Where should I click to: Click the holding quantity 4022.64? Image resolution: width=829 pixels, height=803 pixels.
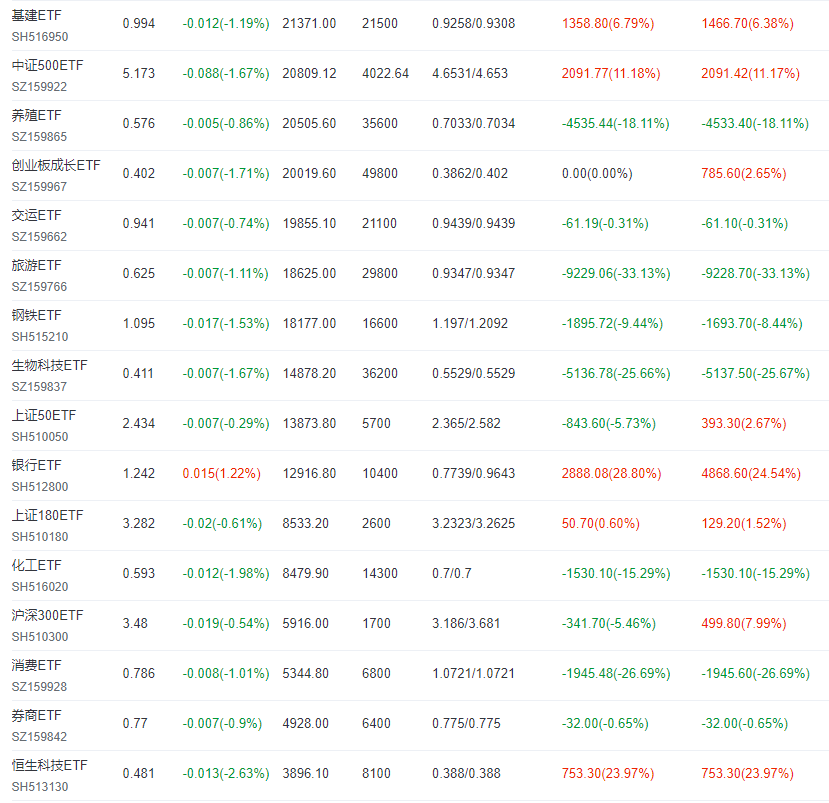click(385, 73)
